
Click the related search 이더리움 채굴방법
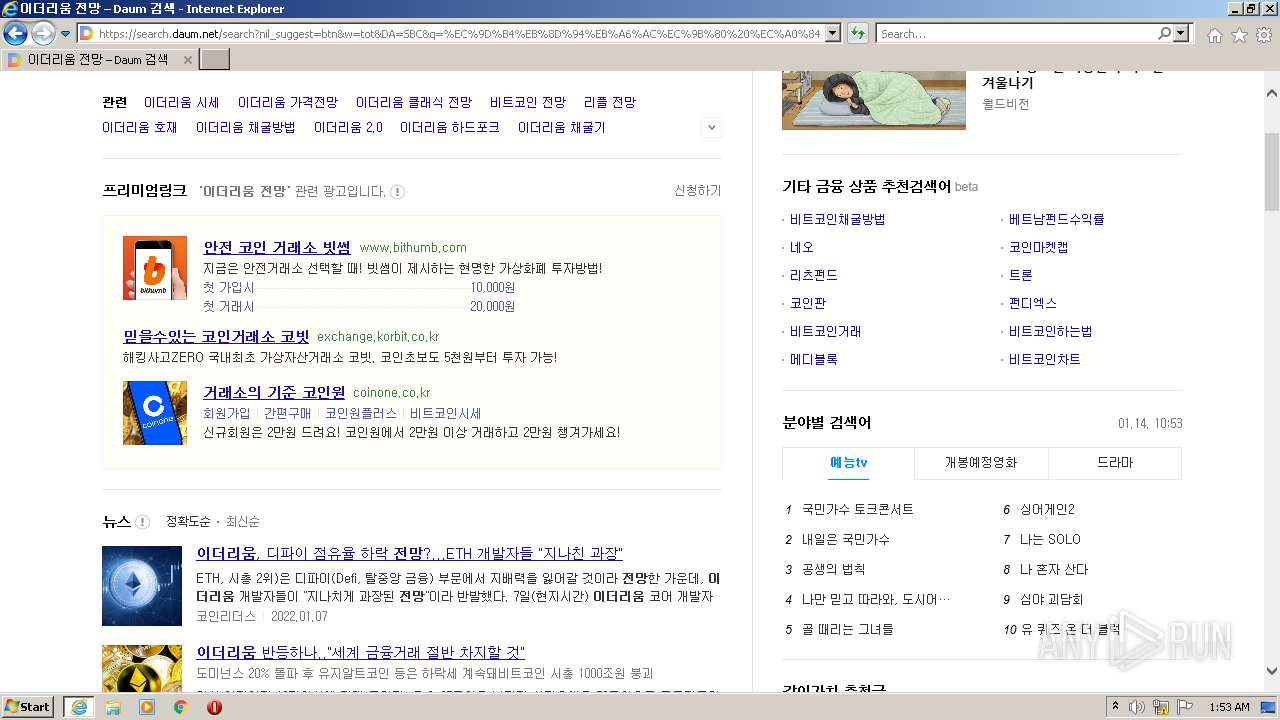click(x=246, y=127)
